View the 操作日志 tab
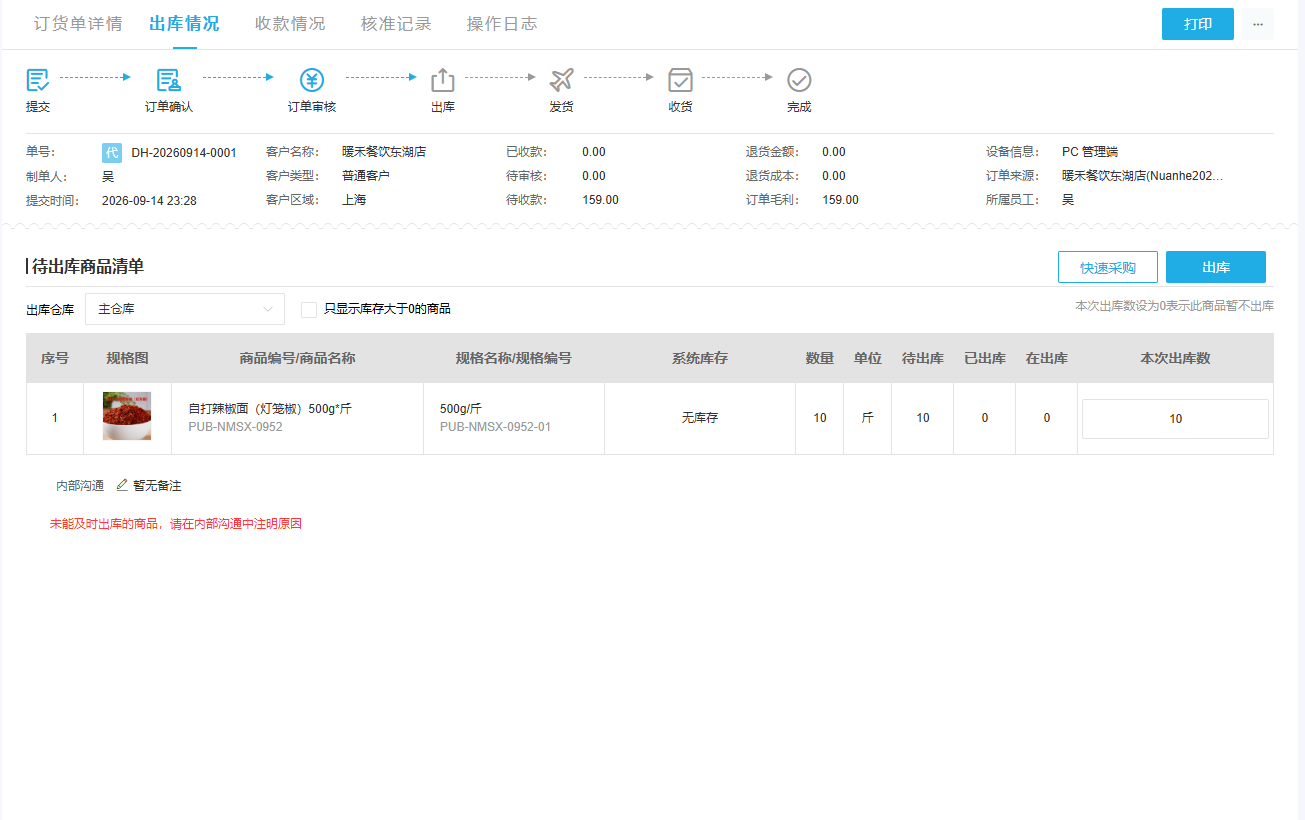Screen dimensions: 1305x820 [502, 24]
